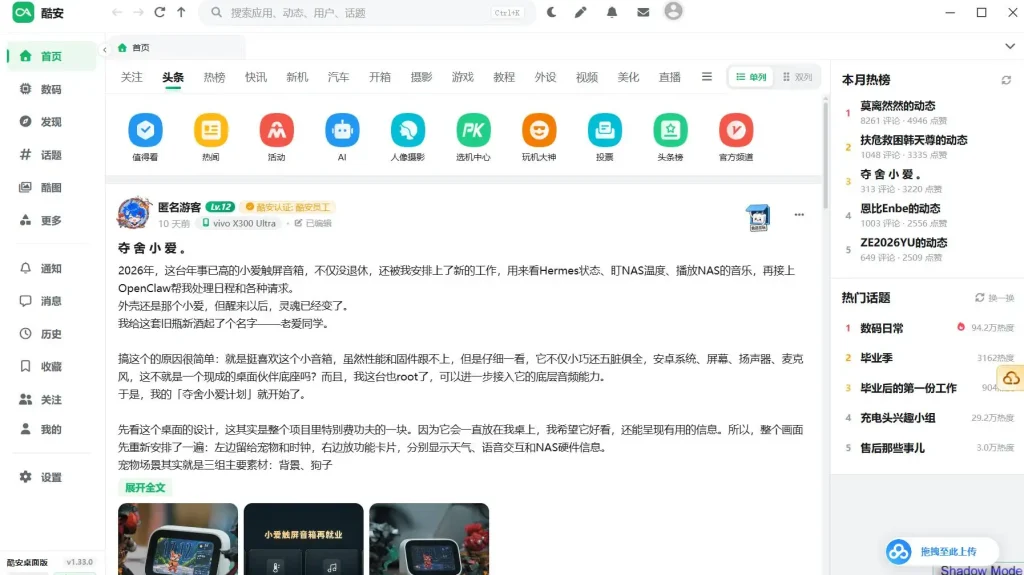This screenshot has height=575, width=1024.
Task: Switch to the 快讯 feed tab
Action: [x=255, y=77]
